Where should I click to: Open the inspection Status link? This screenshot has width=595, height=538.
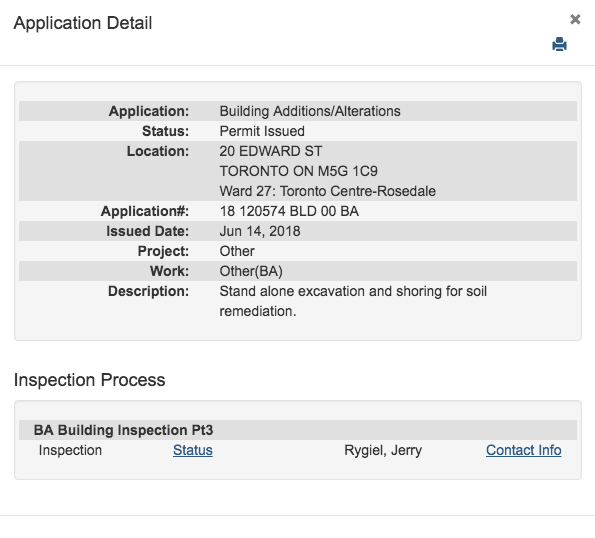193,450
